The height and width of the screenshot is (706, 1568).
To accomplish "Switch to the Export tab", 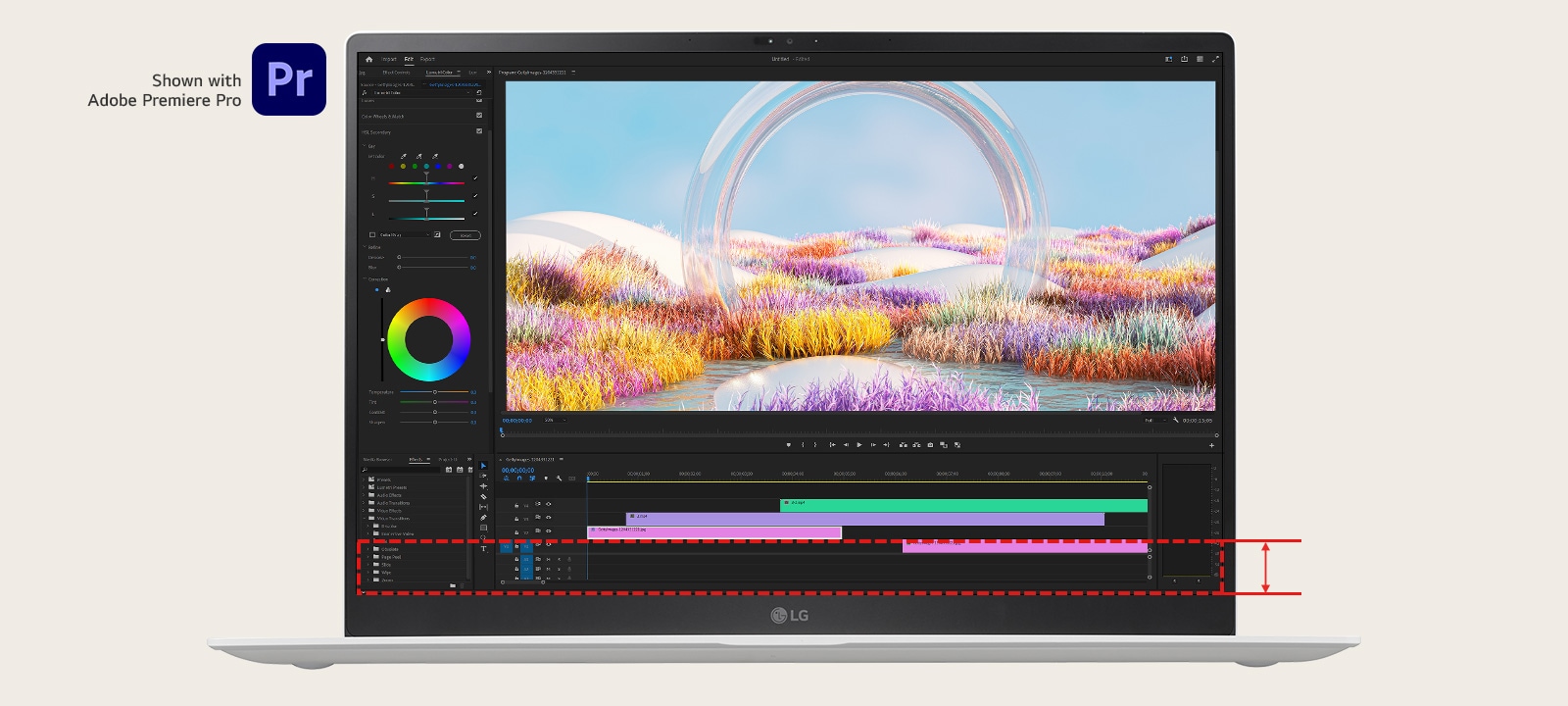I will tap(427, 59).
